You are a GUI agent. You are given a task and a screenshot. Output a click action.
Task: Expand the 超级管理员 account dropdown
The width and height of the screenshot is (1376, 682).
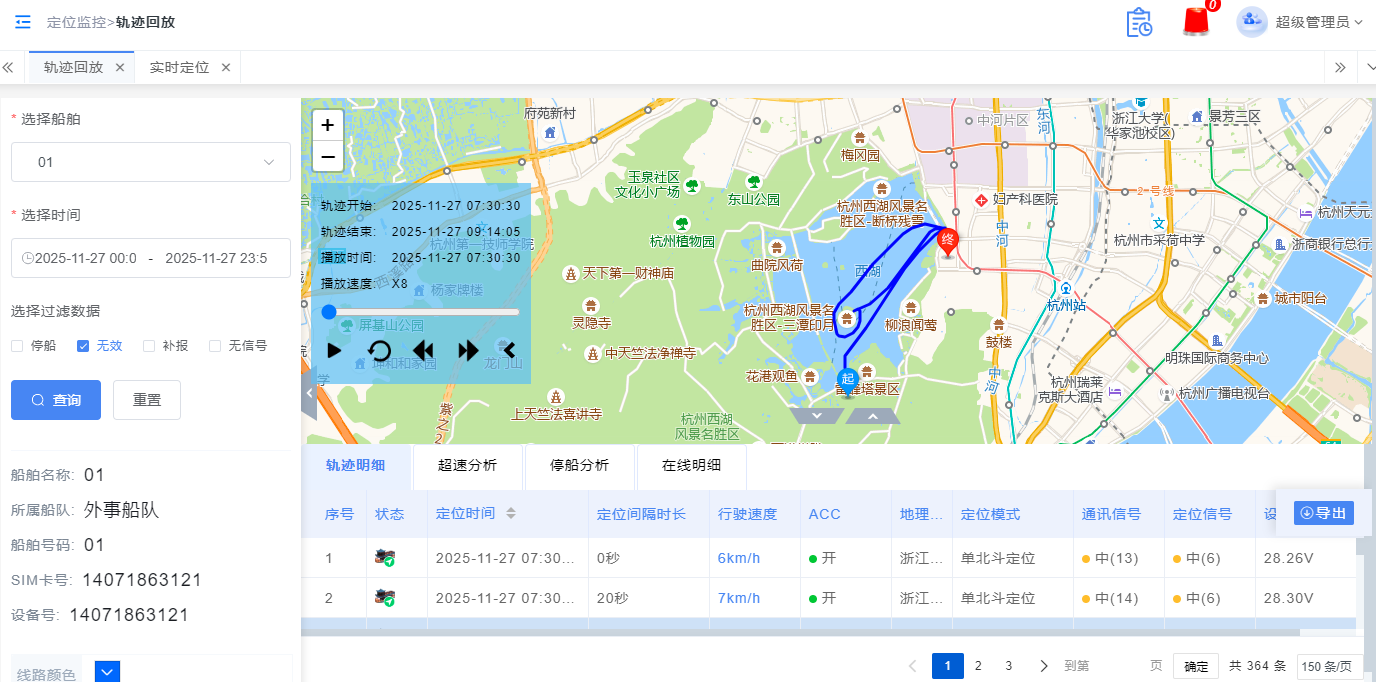[1359, 22]
